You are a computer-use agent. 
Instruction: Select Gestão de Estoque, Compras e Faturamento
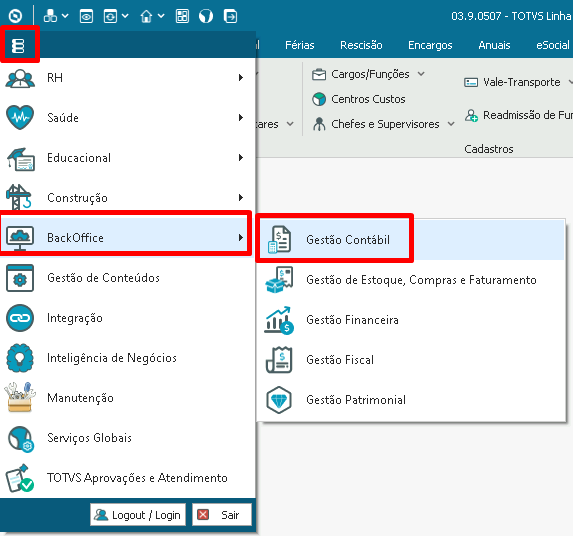(411, 280)
